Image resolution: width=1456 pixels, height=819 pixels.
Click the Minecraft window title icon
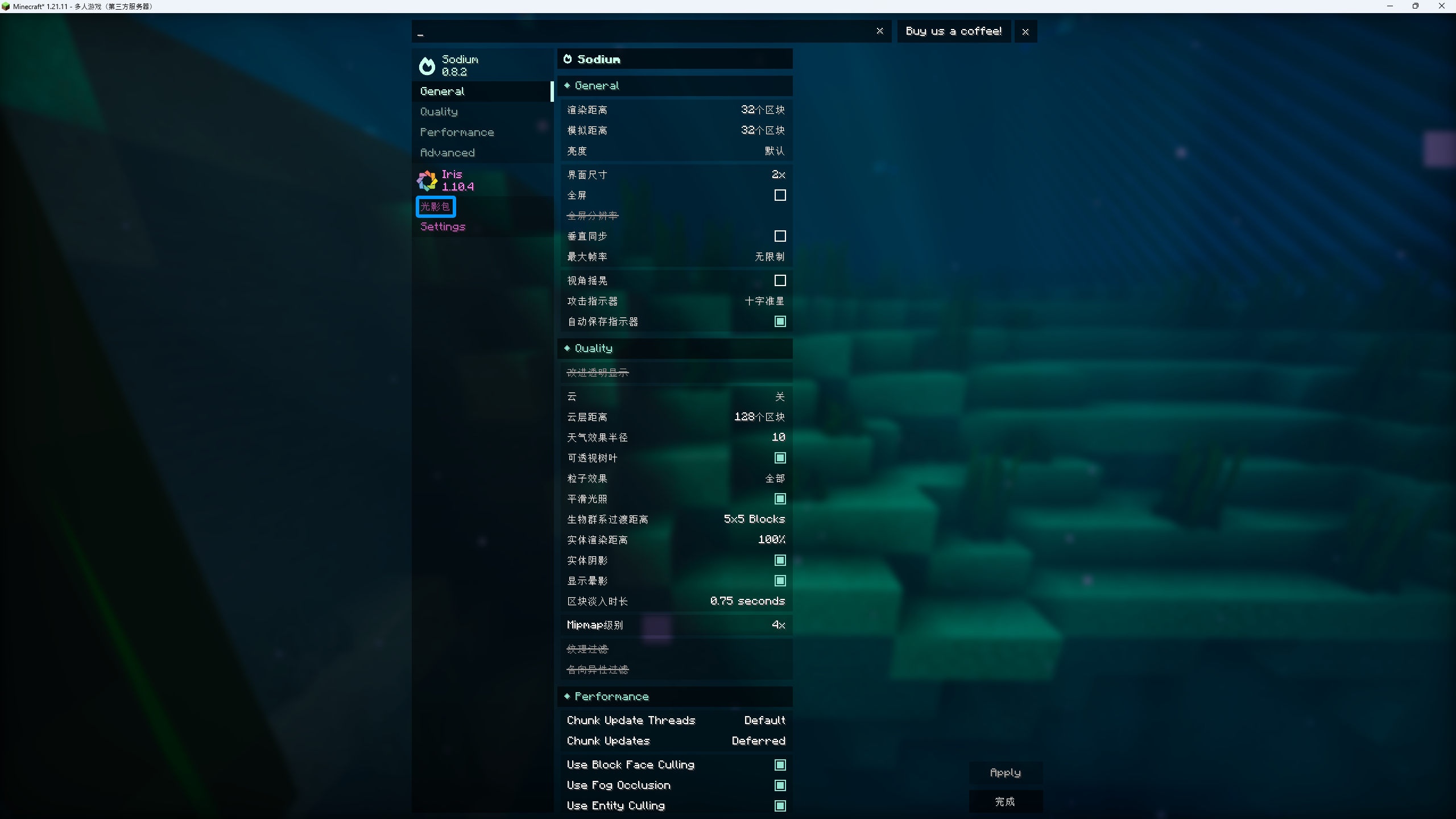point(6,6)
